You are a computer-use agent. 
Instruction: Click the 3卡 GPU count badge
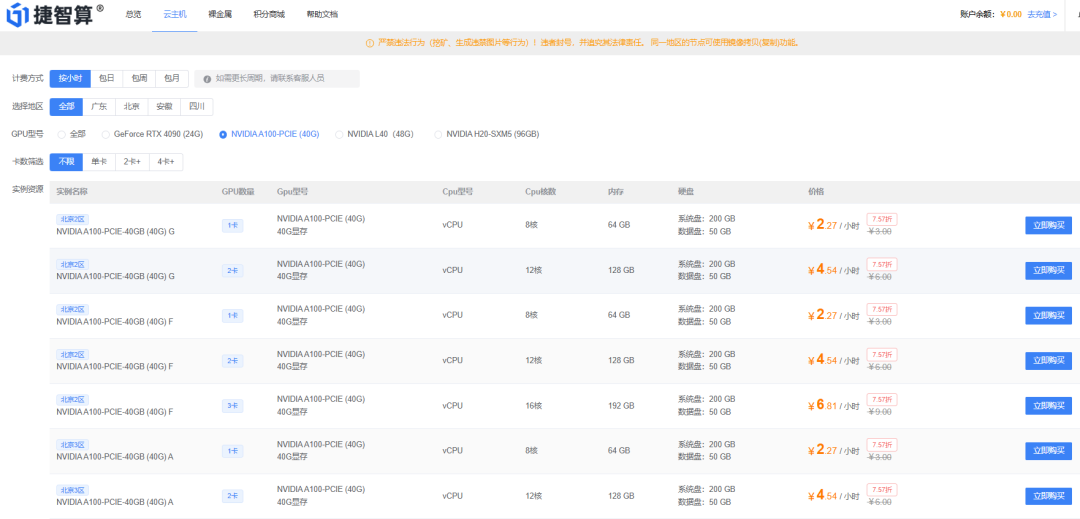click(x=232, y=406)
